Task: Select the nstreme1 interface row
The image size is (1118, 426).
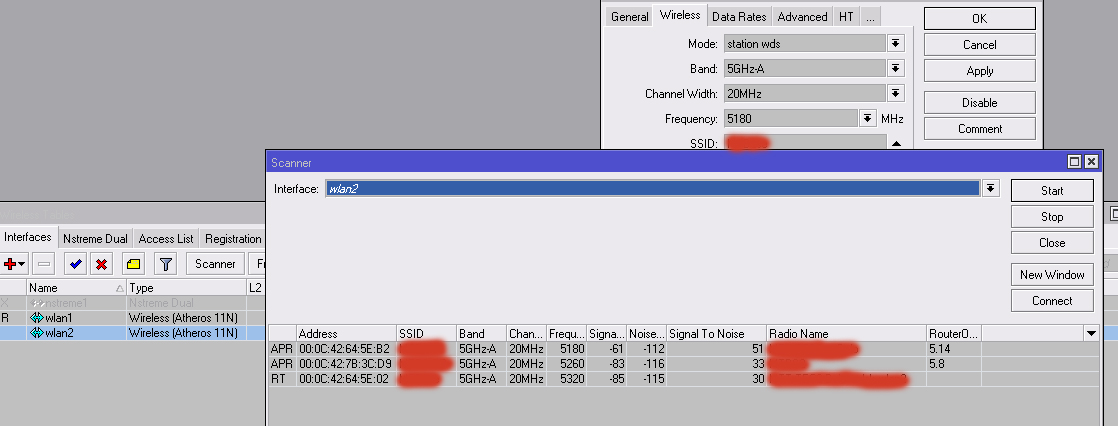Action: click(133, 303)
